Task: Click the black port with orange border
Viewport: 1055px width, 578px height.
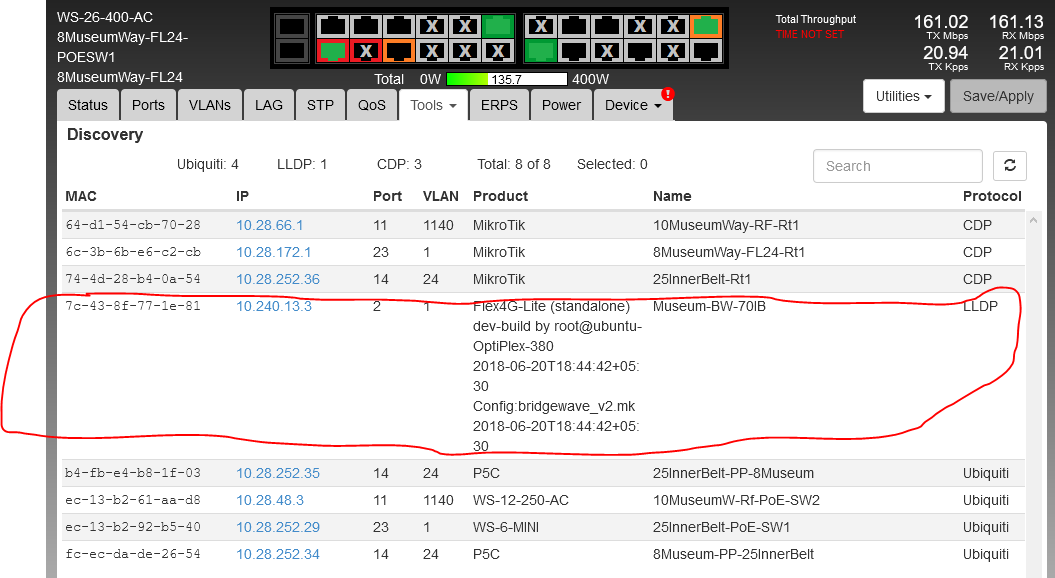Action: coord(399,50)
